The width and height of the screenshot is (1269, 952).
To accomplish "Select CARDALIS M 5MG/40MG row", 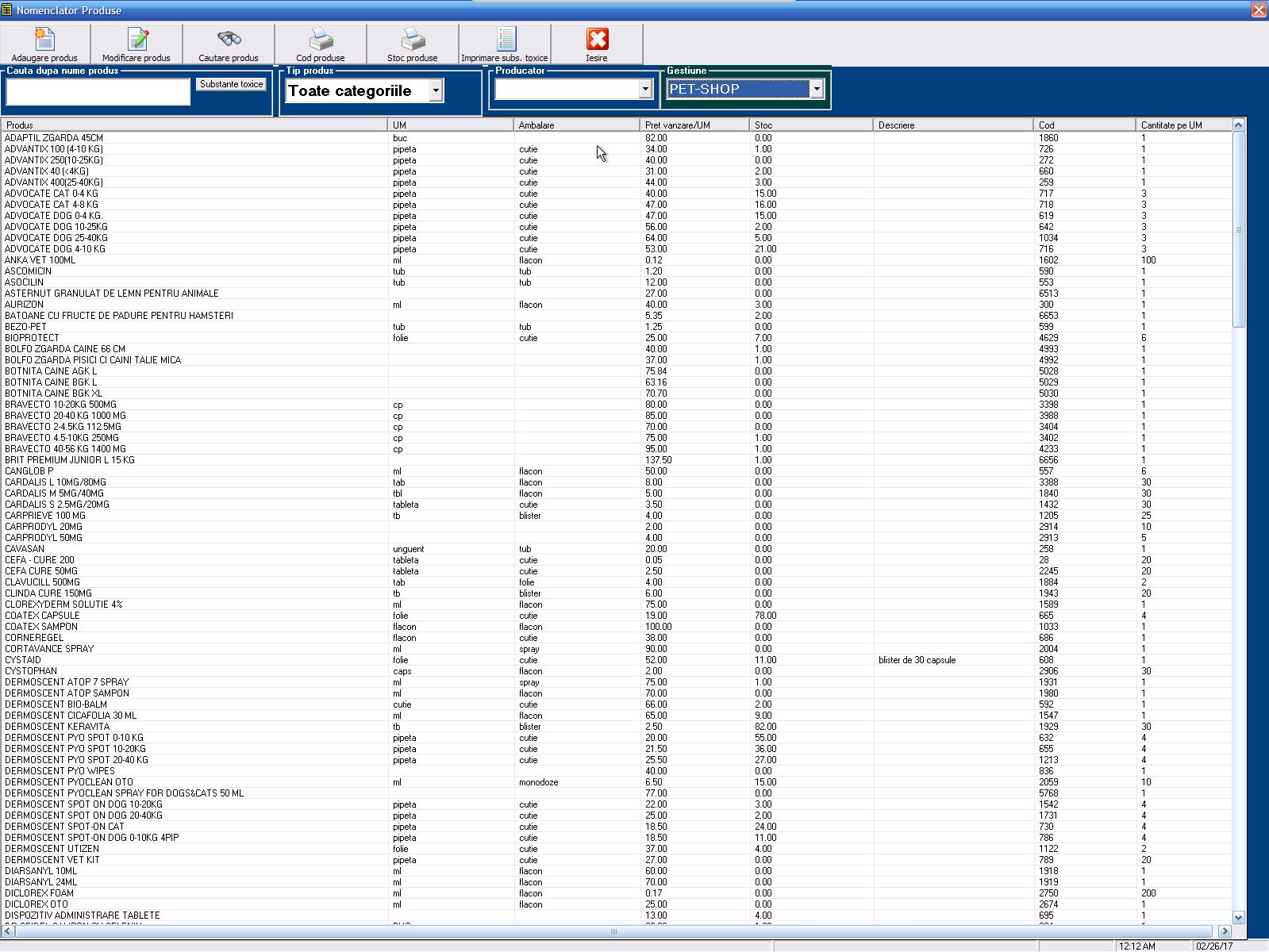I will click(616, 493).
